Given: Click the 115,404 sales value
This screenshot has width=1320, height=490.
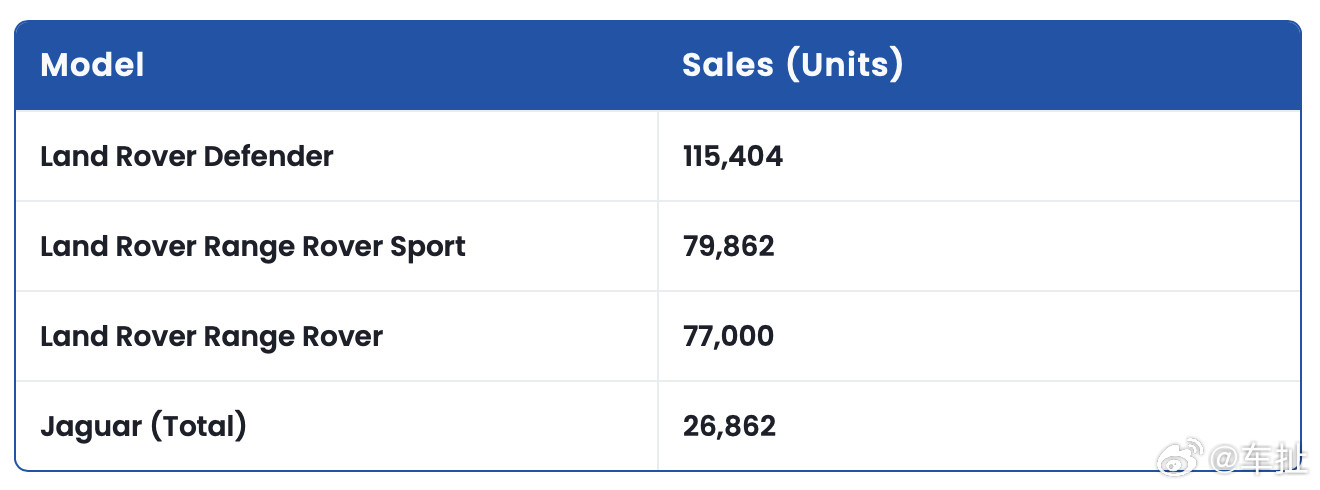Looking at the screenshot, I should (733, 156).
